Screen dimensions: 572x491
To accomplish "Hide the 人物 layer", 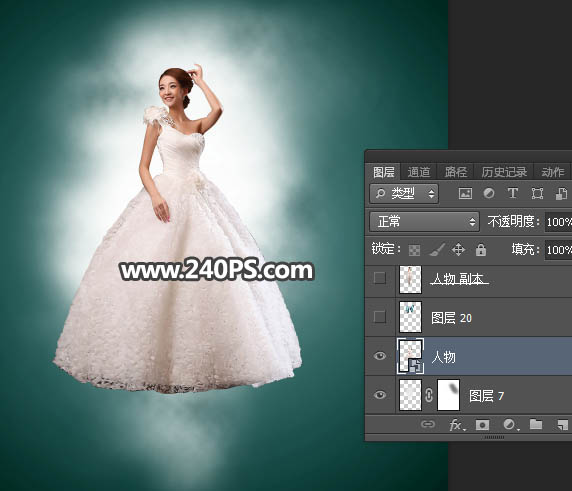I will (380, 356).
